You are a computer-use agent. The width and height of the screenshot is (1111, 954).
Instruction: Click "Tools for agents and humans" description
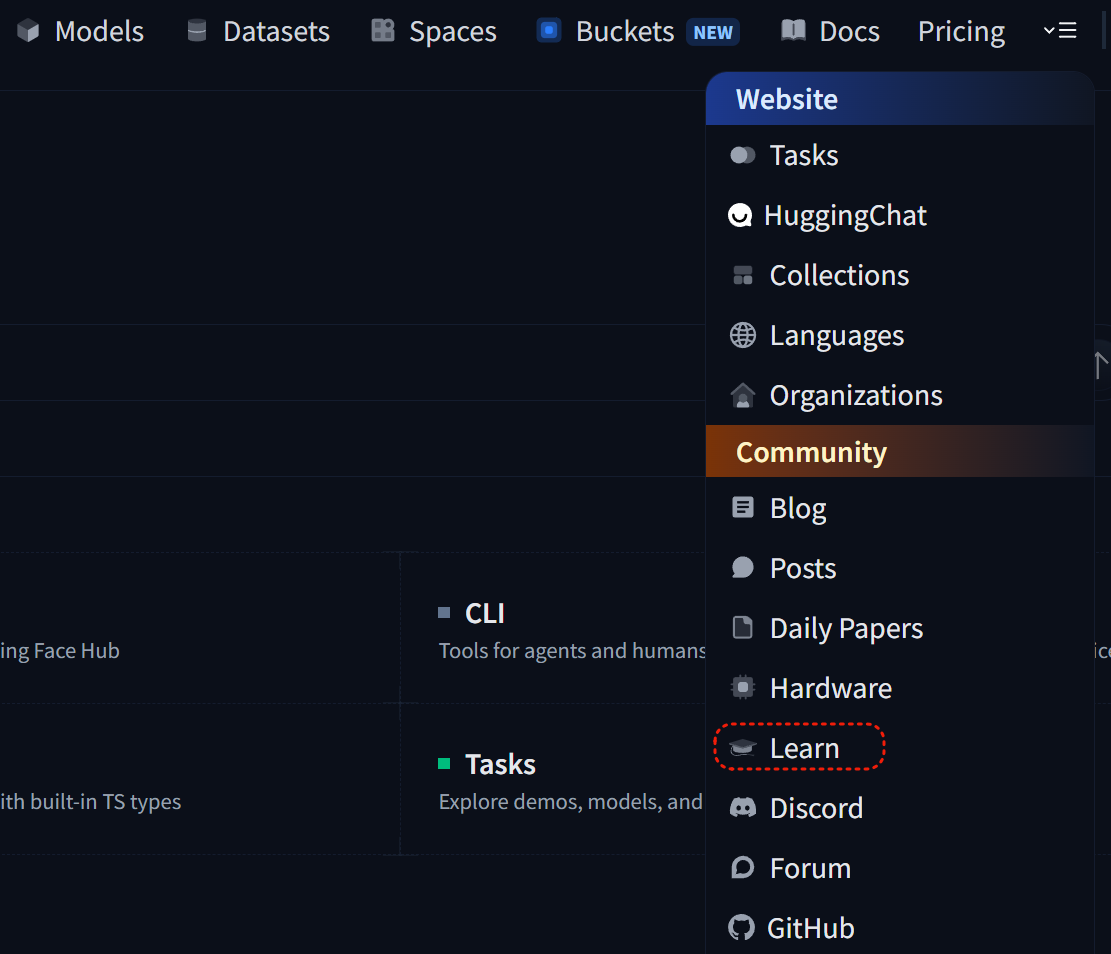tap(572, 651)
